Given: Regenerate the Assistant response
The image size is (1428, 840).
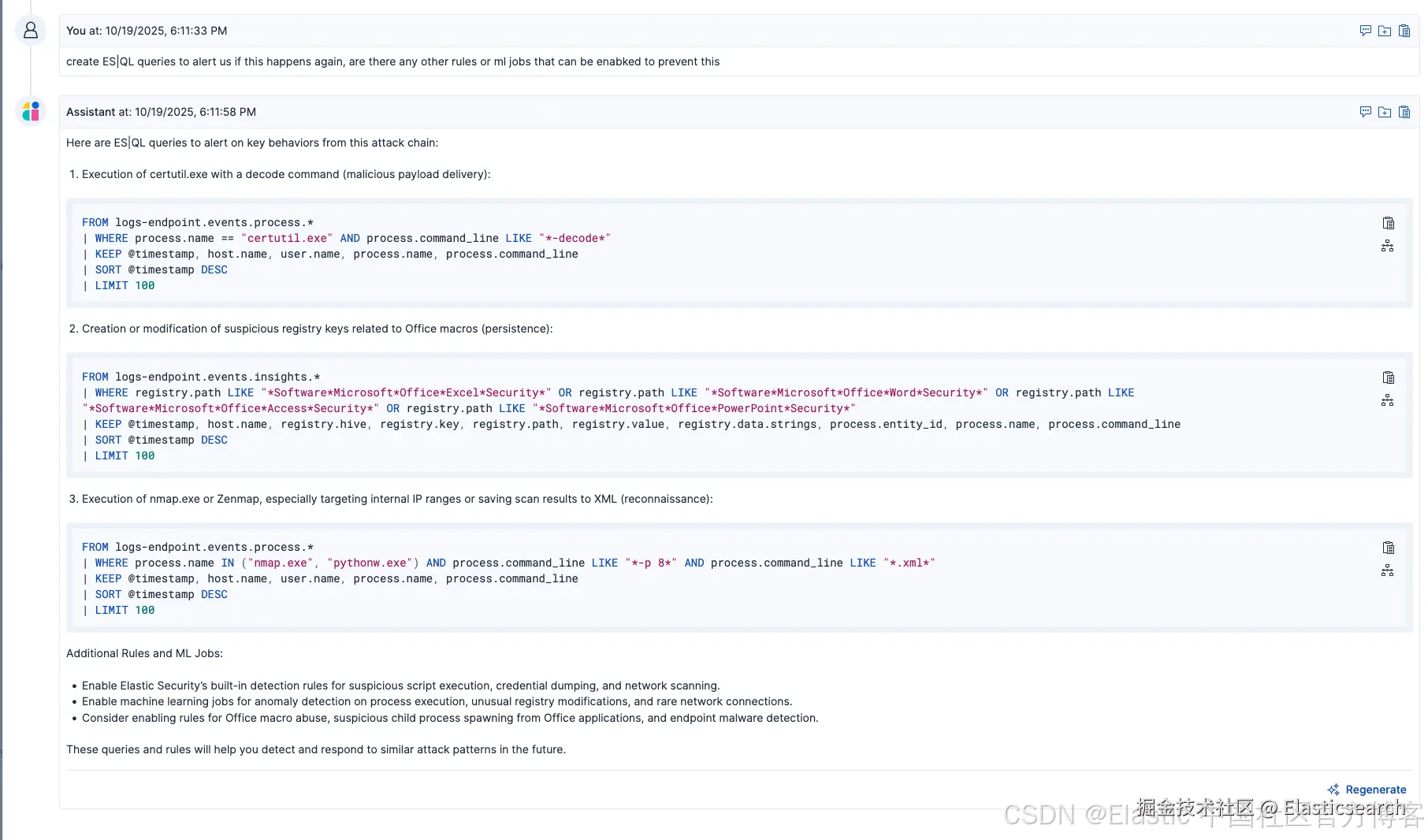Looking at the screenshot, I should (x=1367, y=790).
